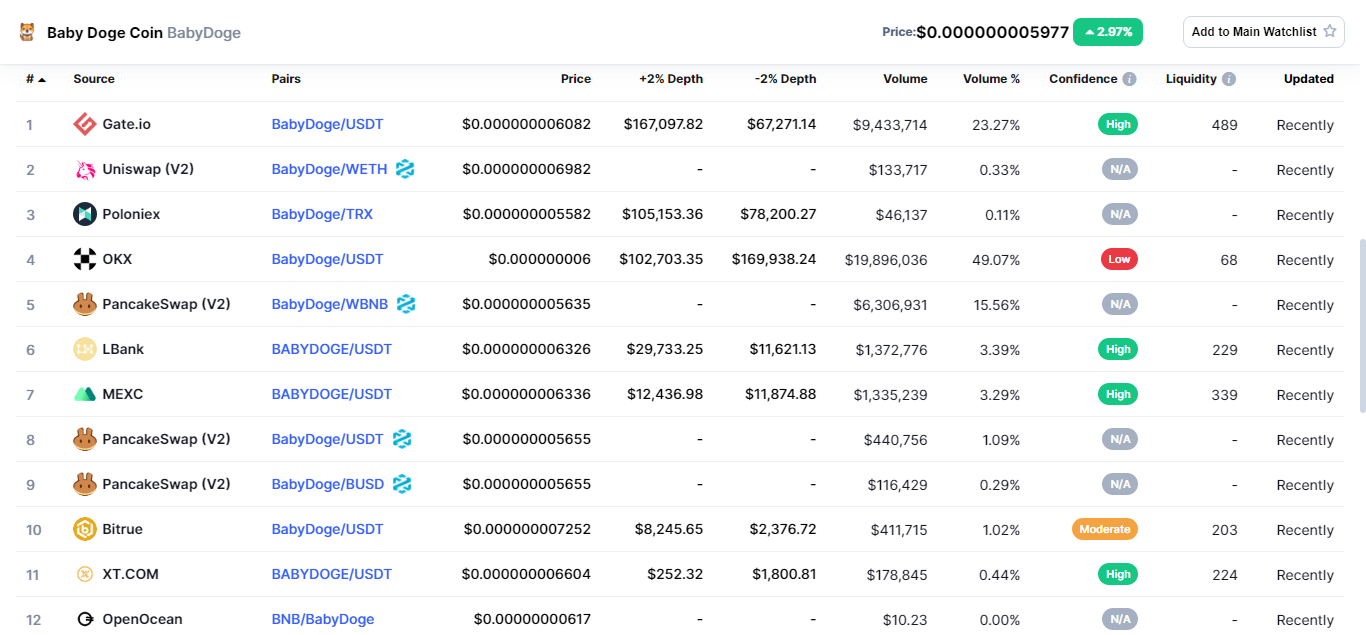Image resolution: width=1366 pixels, height=635 pixels.
Task: Open the BabyDoge/WETH pair link
Action: coord(329,169)
